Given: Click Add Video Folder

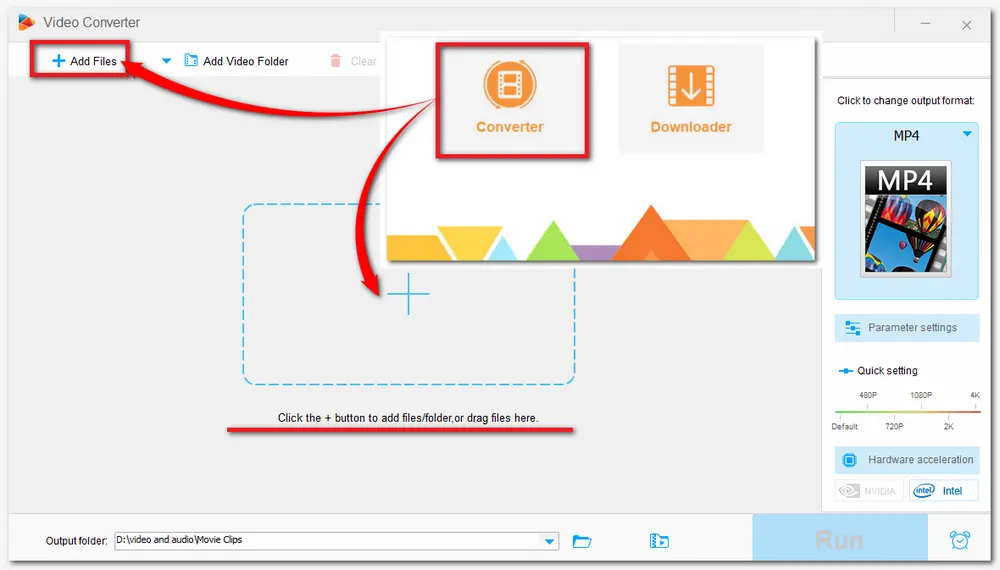Looking at the screenshot, I should tap(237, 61).
